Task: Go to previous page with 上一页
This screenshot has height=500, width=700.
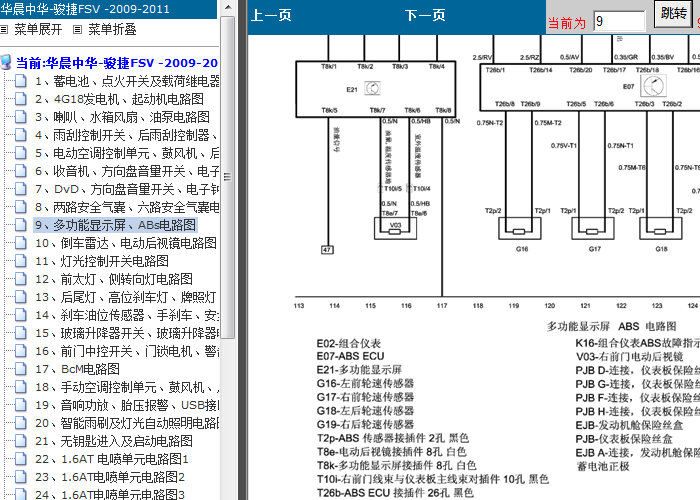Action: [x=271, y=16]
